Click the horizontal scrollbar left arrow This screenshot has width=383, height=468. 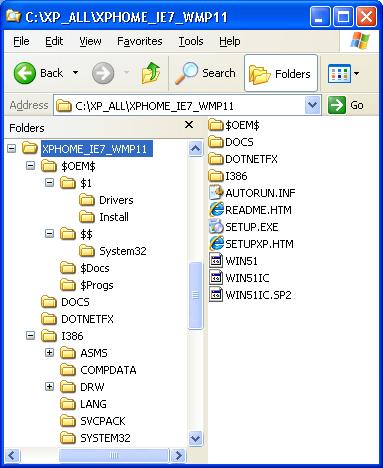click(13, 455)
